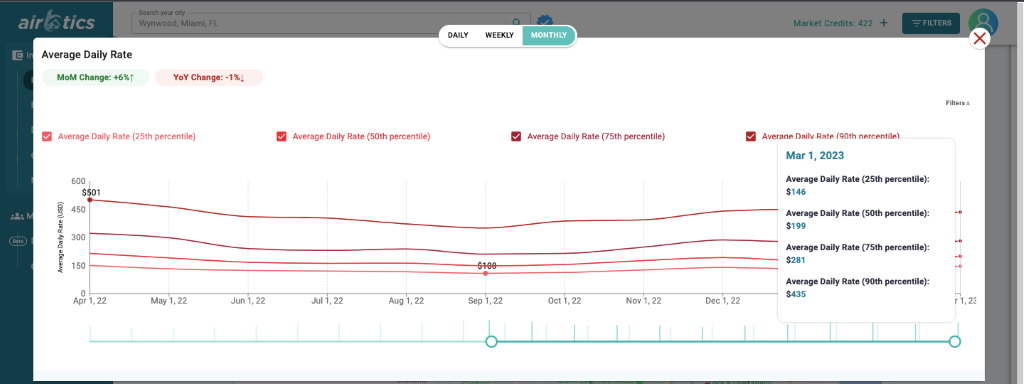Select the MONTHLY view tab
The height and width of the screenshot is (384, 1024).
click(x=549, y=35)
